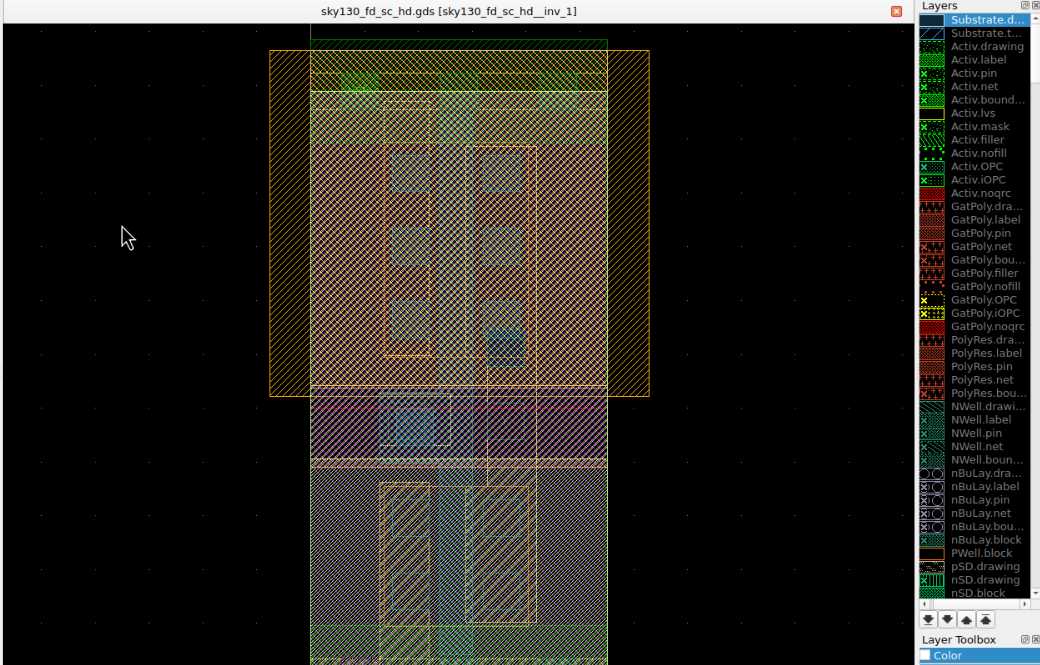
Task: Close the Layer Toolbox panel
Action: click(1034, 639)
